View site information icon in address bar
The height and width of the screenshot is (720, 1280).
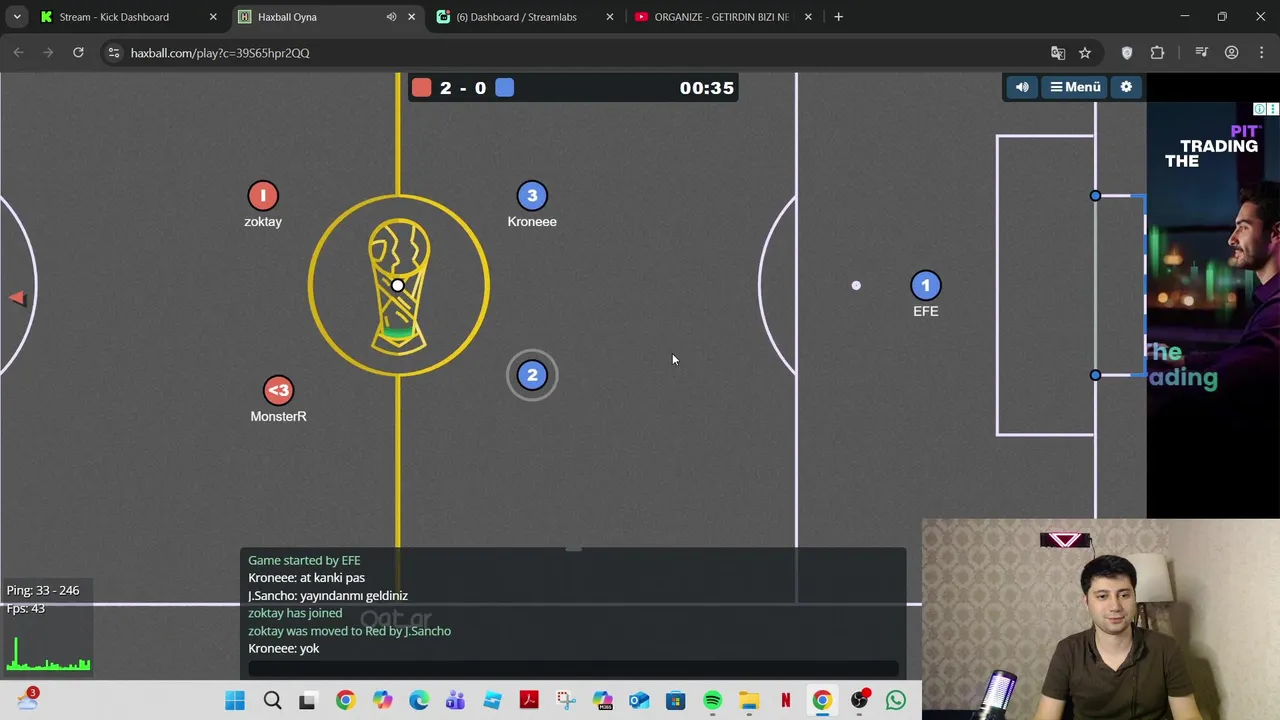click(114, 53)
